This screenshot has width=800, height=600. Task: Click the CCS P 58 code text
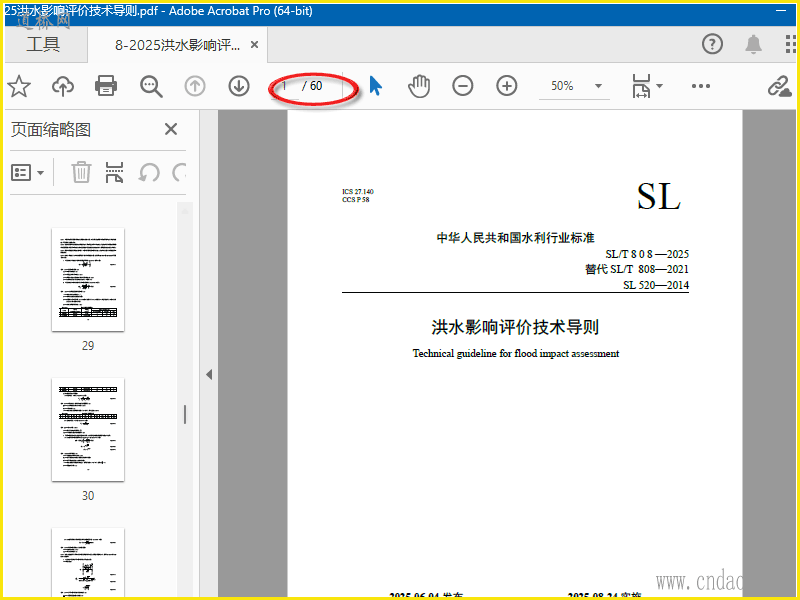tap(356, 199)
